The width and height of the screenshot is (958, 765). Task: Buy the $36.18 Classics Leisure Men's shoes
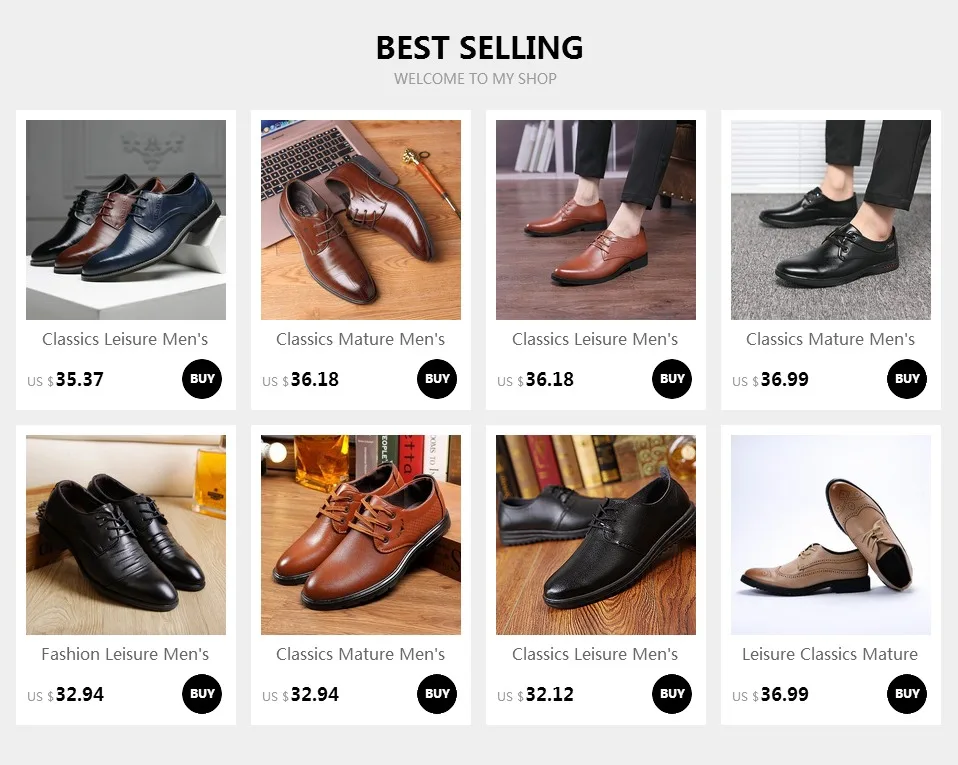point(672,379)
